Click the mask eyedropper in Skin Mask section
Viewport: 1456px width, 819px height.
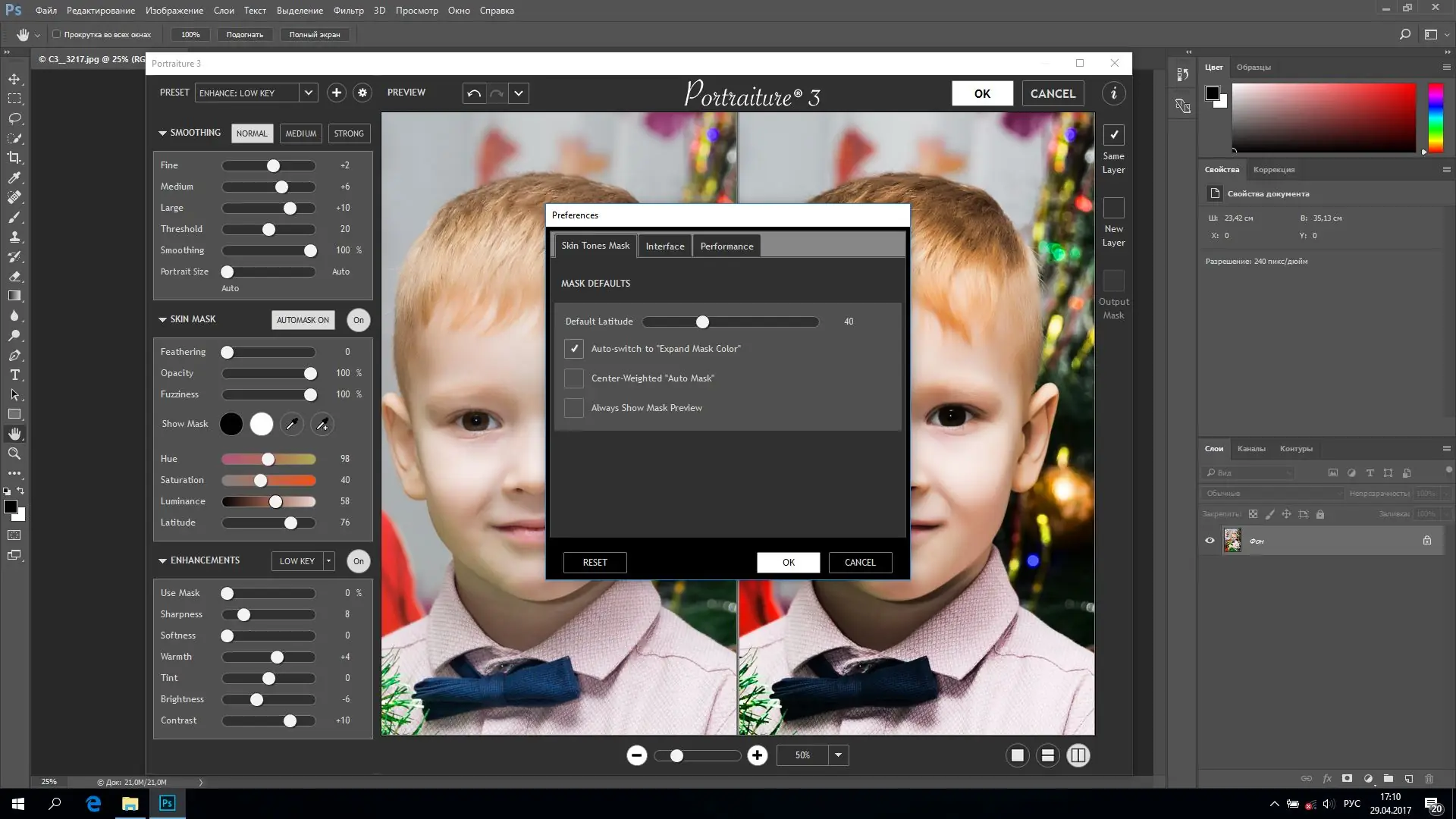[x=292, y=424]
